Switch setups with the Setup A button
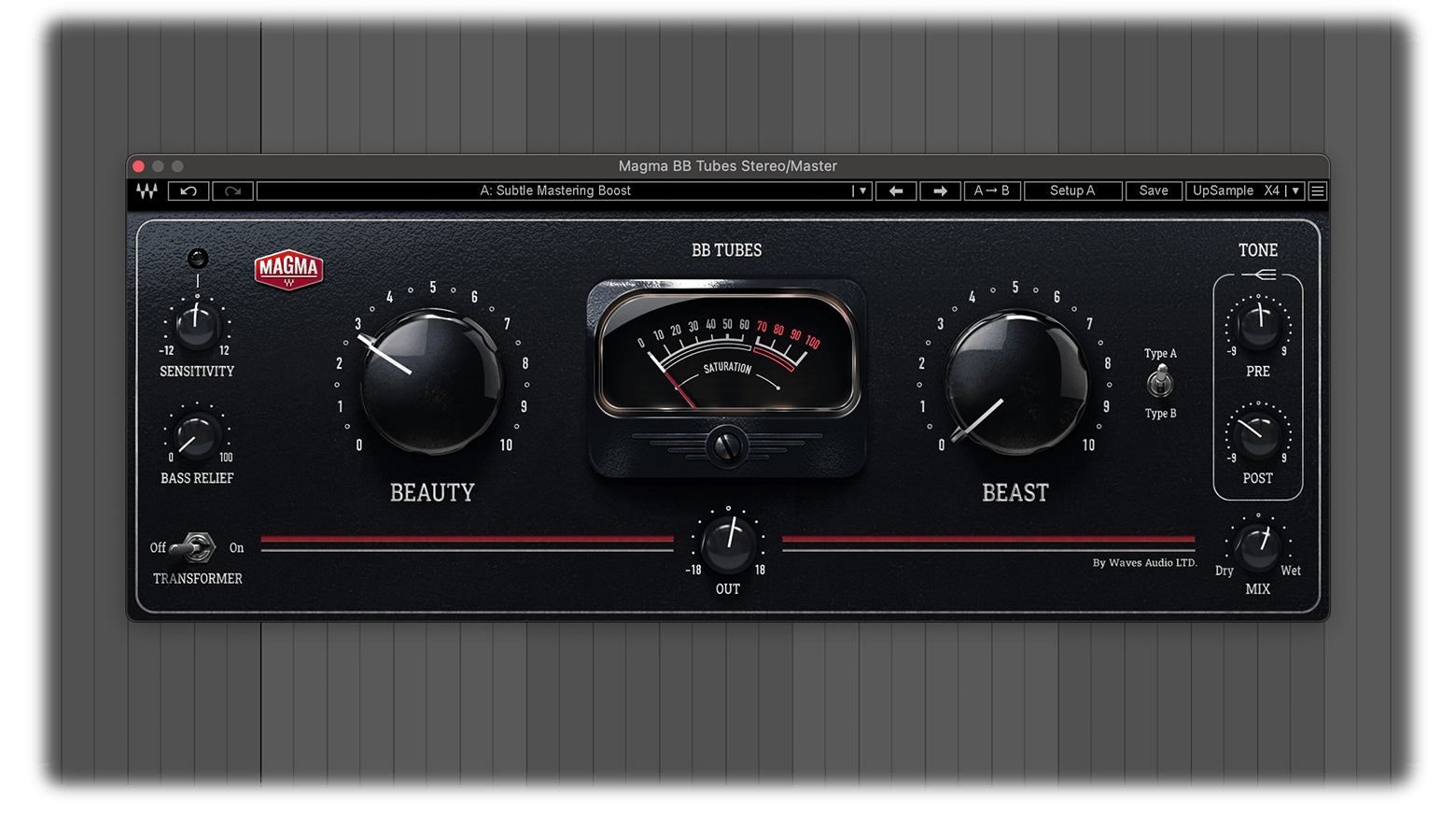The height and width of the screenshot is (818, 1456). [x=1072, y=190]
